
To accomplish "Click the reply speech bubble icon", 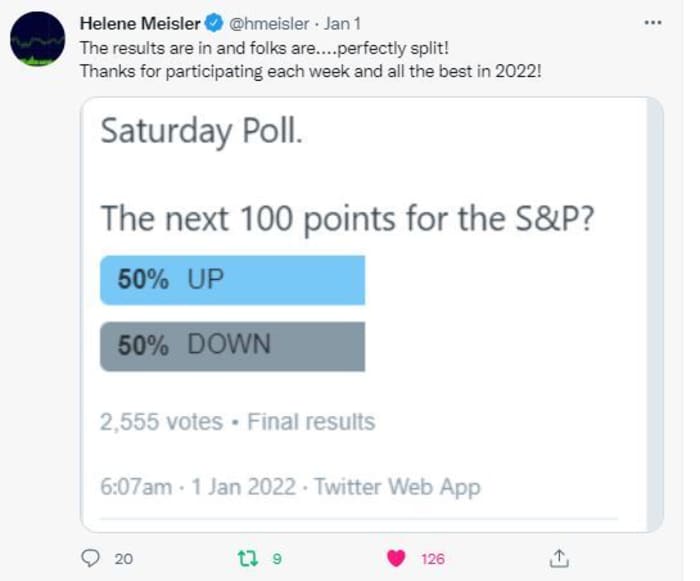I will point(89,558).
